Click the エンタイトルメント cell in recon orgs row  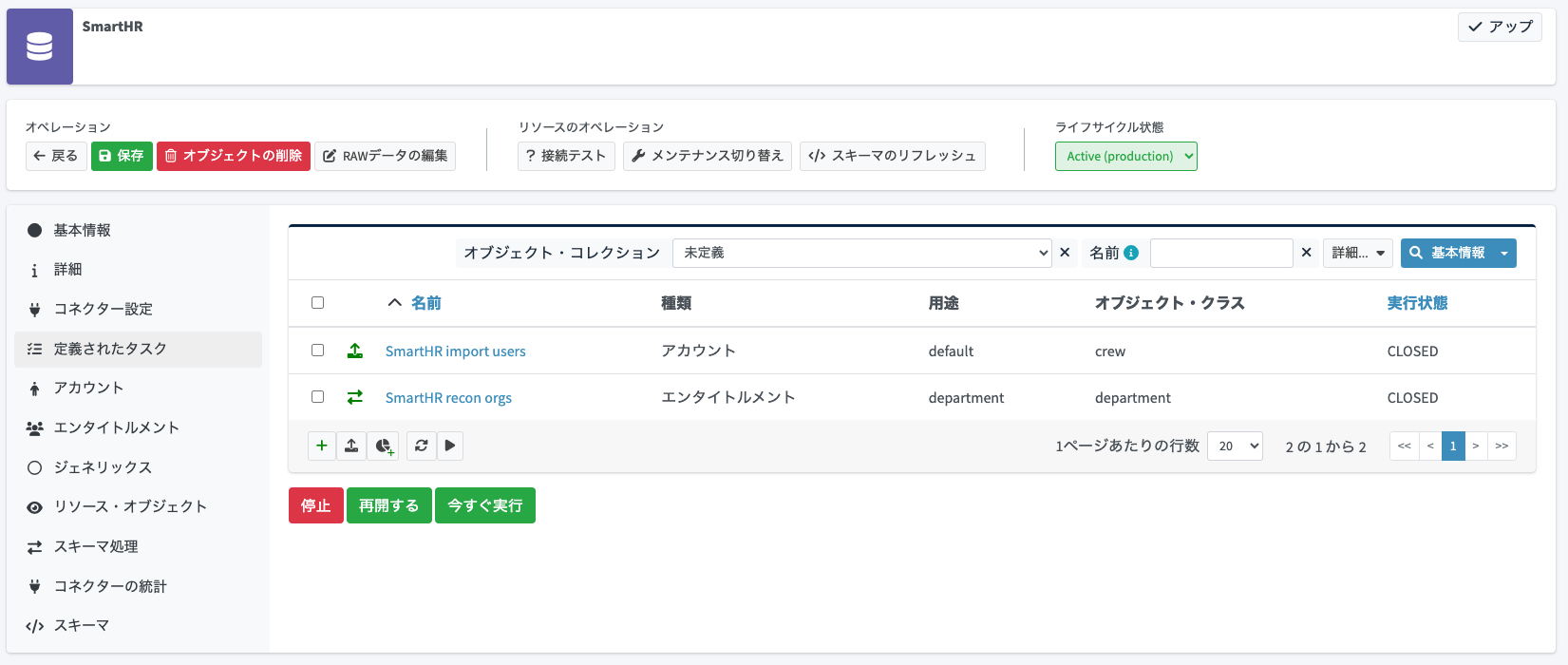pyautogui.click(x=728, y=397)
